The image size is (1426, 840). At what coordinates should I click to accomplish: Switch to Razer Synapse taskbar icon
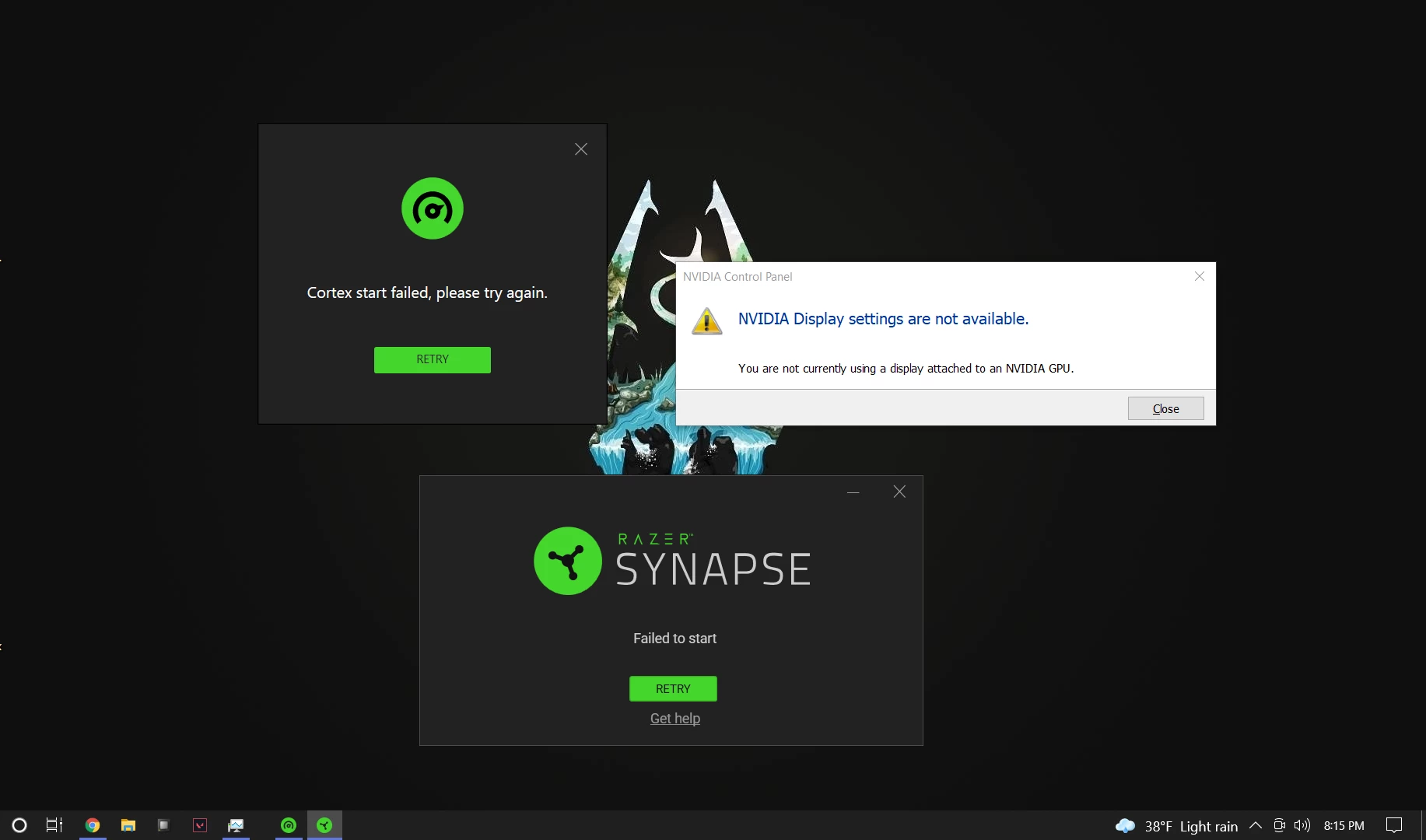point(324,825)
